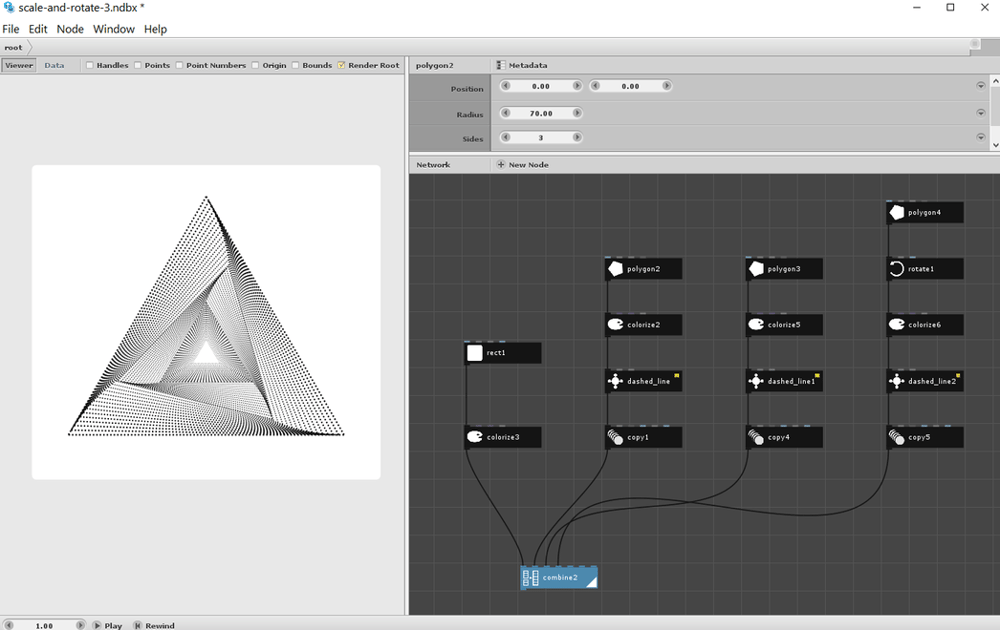Open the Node menu
This screenshot has width=1000, height=630.
point(70,29)
